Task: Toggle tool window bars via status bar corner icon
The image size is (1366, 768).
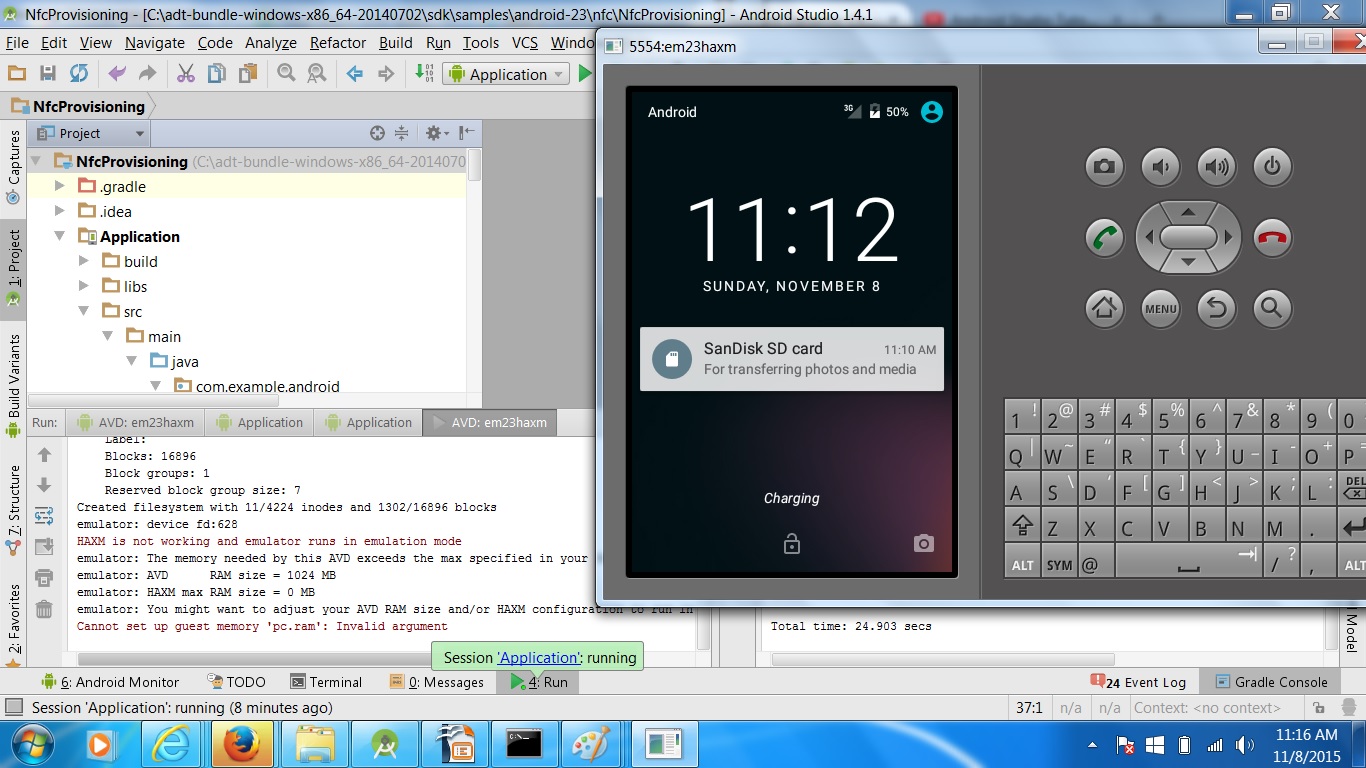Action: 13,707
